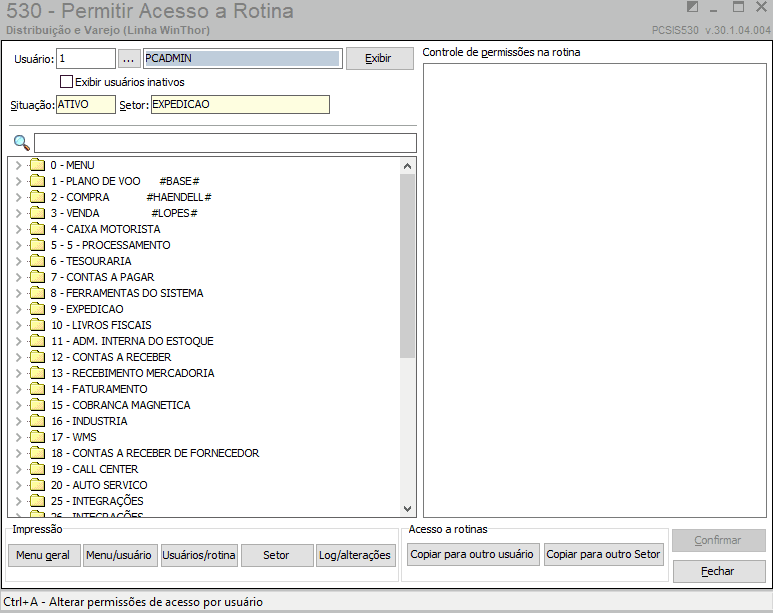Click the Situação field showing ATIVO
Viewport: 773px width, 613px height.
(x=86, y=105)
